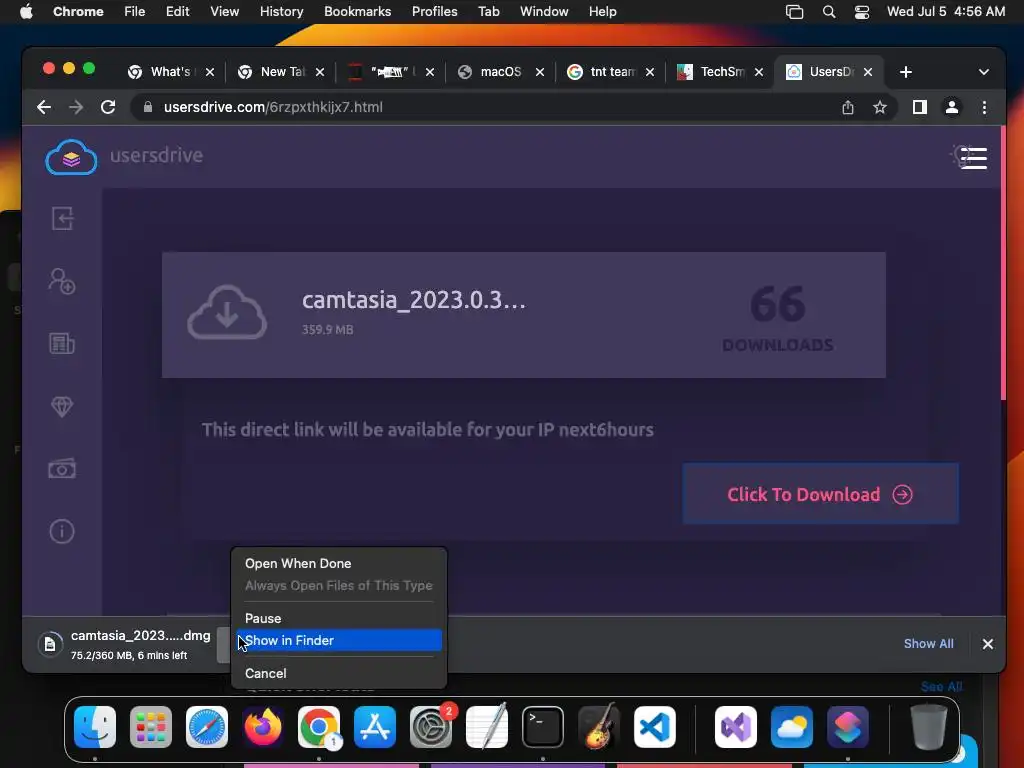Click the login arrow sidebar icon
Image resolution: width=1024 pixels, height=768 pixels.
coord(62,219)
